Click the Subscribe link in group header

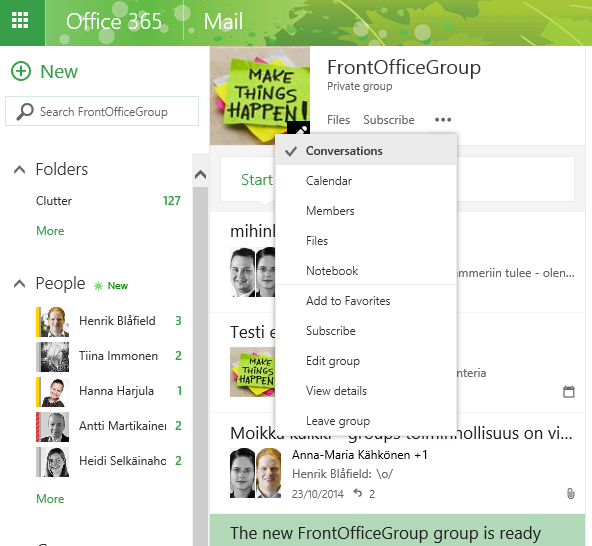tap(388, 120)
